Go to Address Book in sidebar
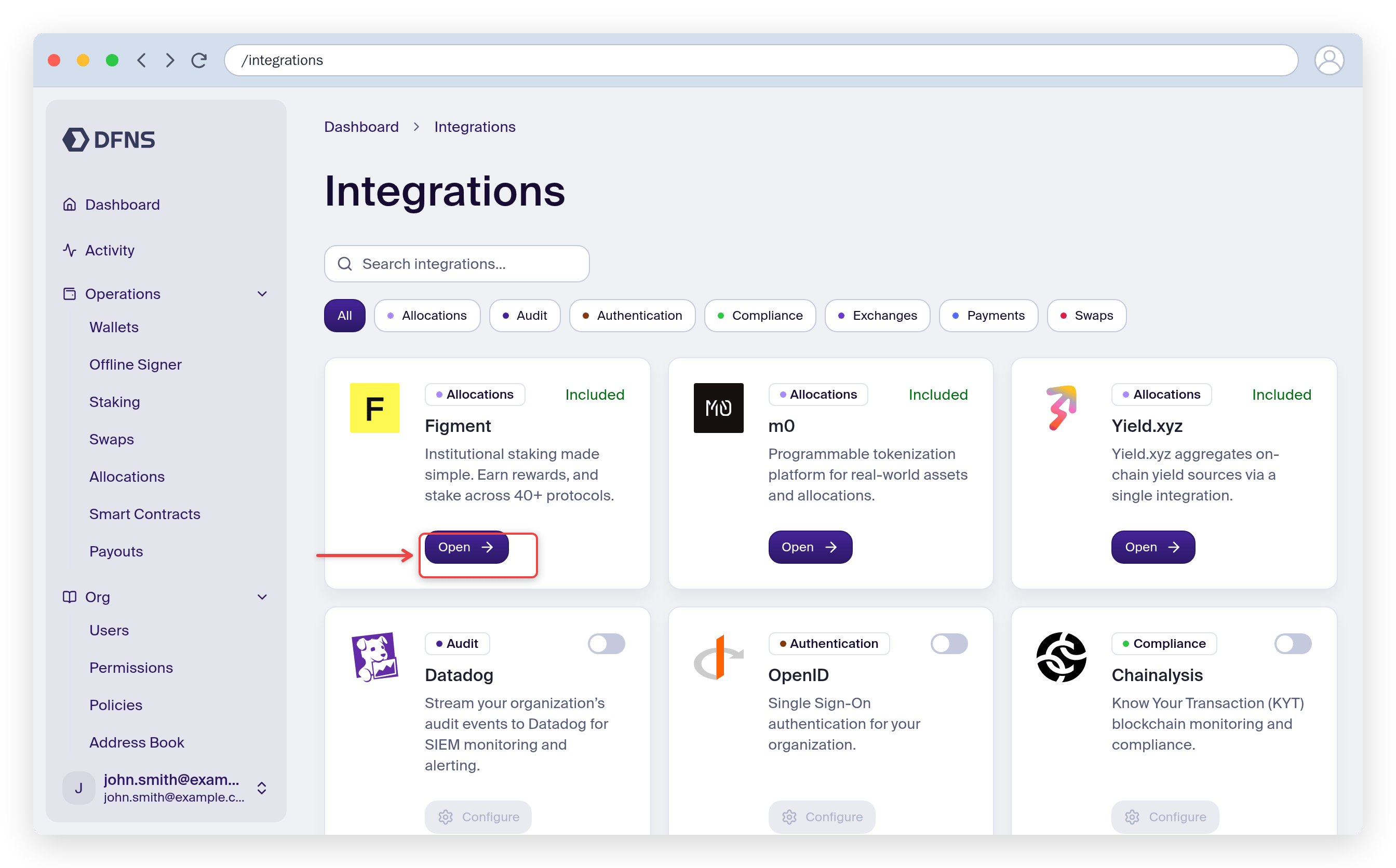Viewport: 1396px width, 868px height. coord(137,742)
